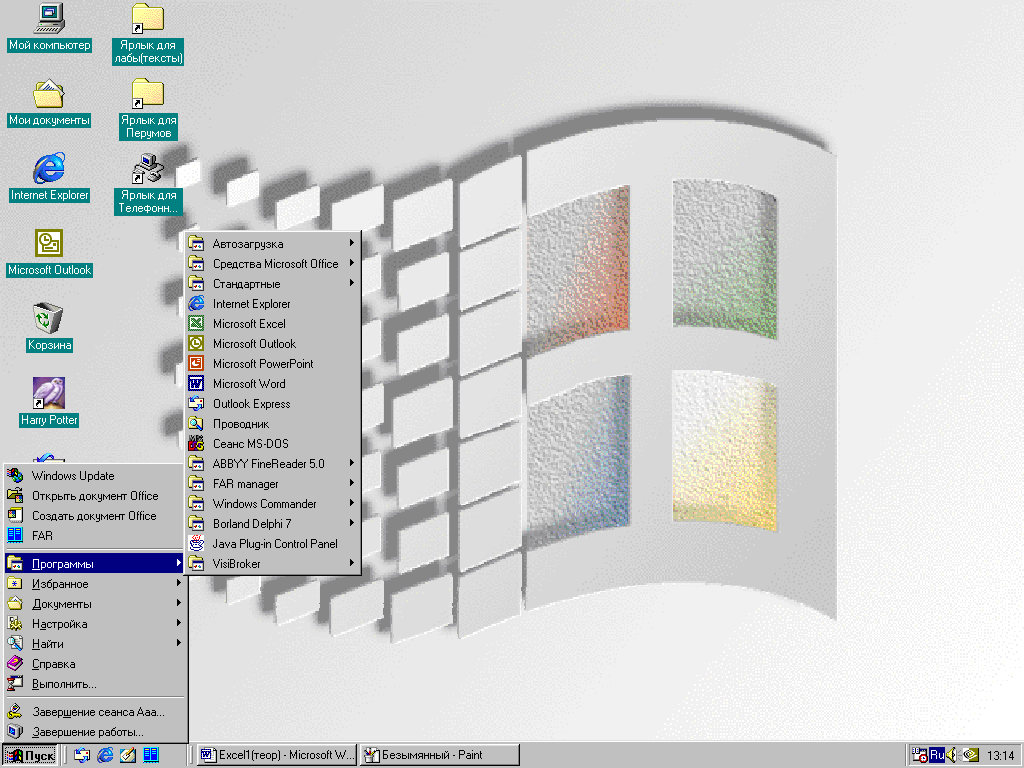Click the Проводник magnifier folder icon
The image size is (1024, 768).
point(196,423)
